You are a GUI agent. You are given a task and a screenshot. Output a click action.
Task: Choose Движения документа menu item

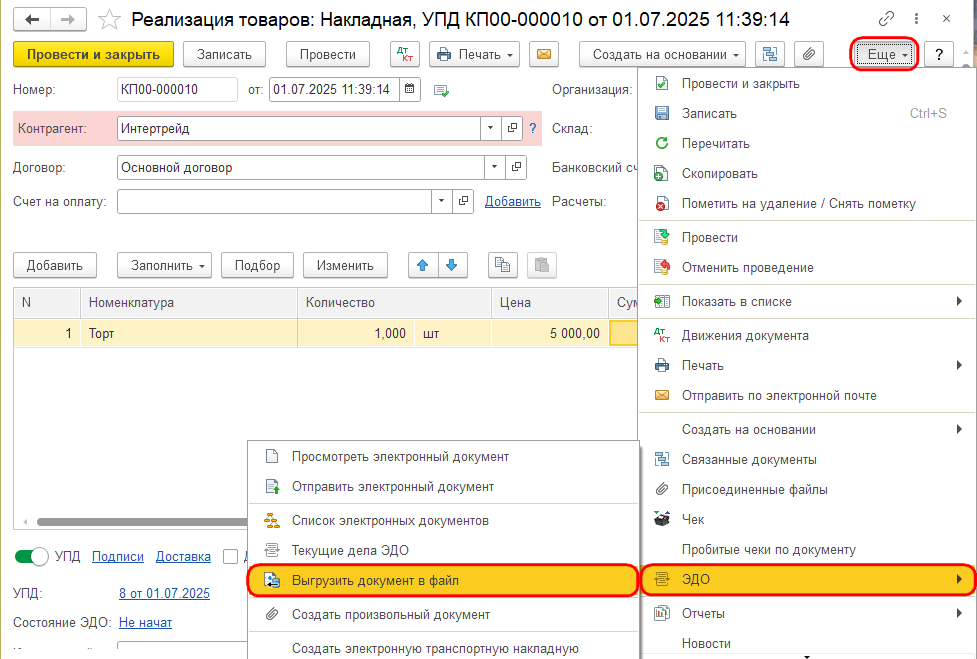click(807, 336)
